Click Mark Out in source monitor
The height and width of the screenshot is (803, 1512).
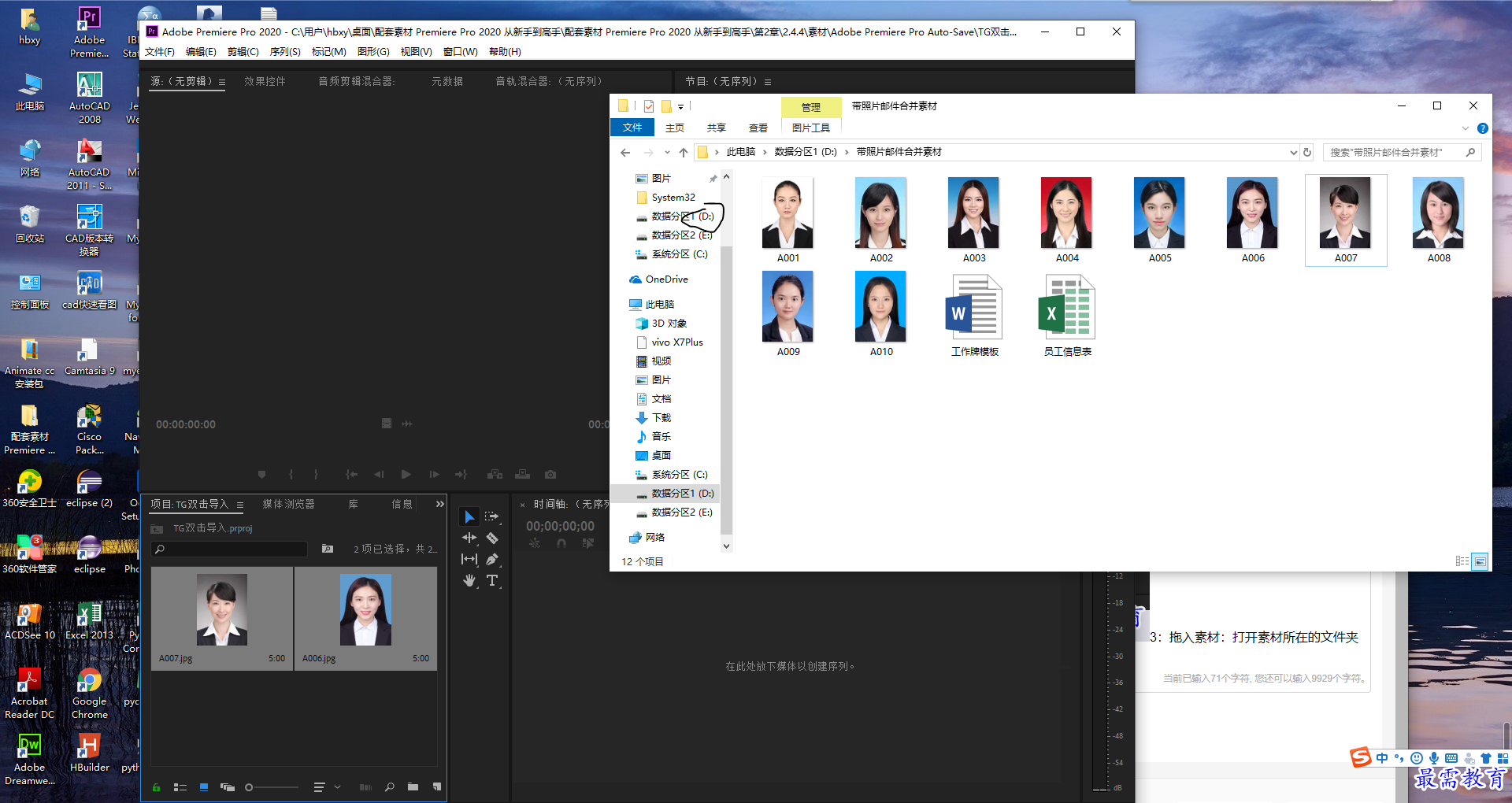pyautogui.click(x=317, y=474)
